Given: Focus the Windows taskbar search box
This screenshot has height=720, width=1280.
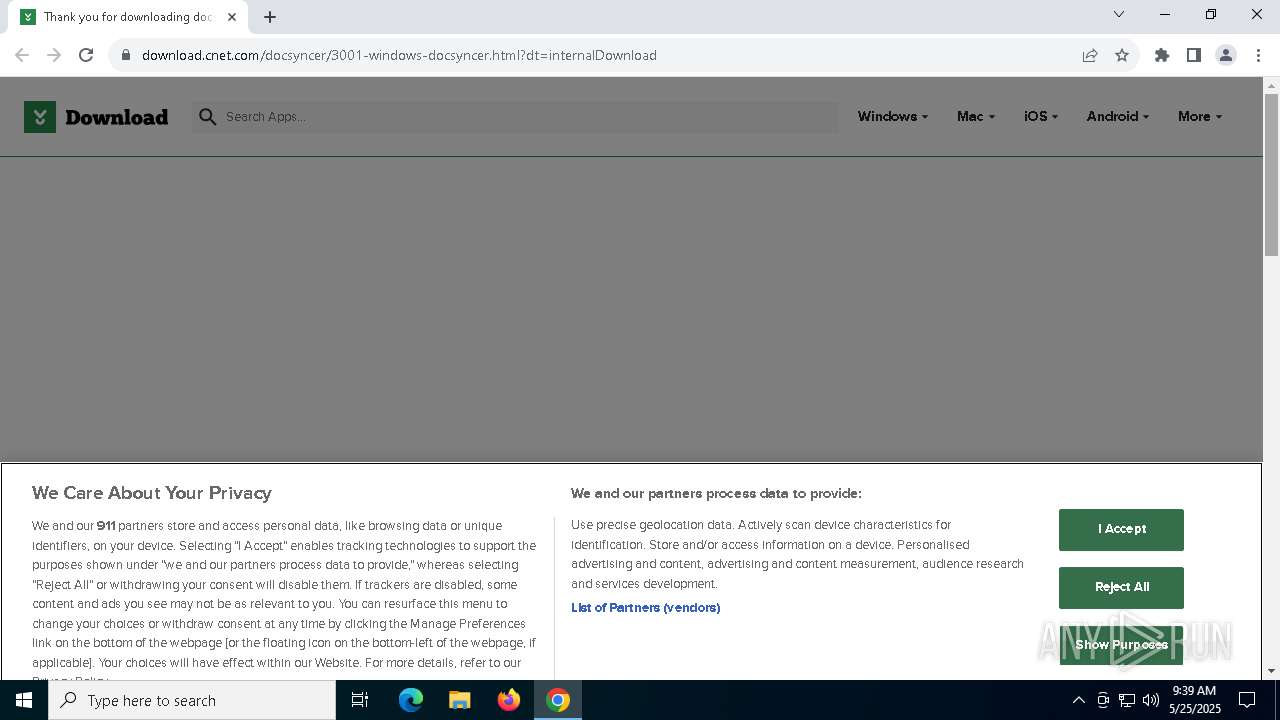Looking at the screenshot, I should [192, 700].
